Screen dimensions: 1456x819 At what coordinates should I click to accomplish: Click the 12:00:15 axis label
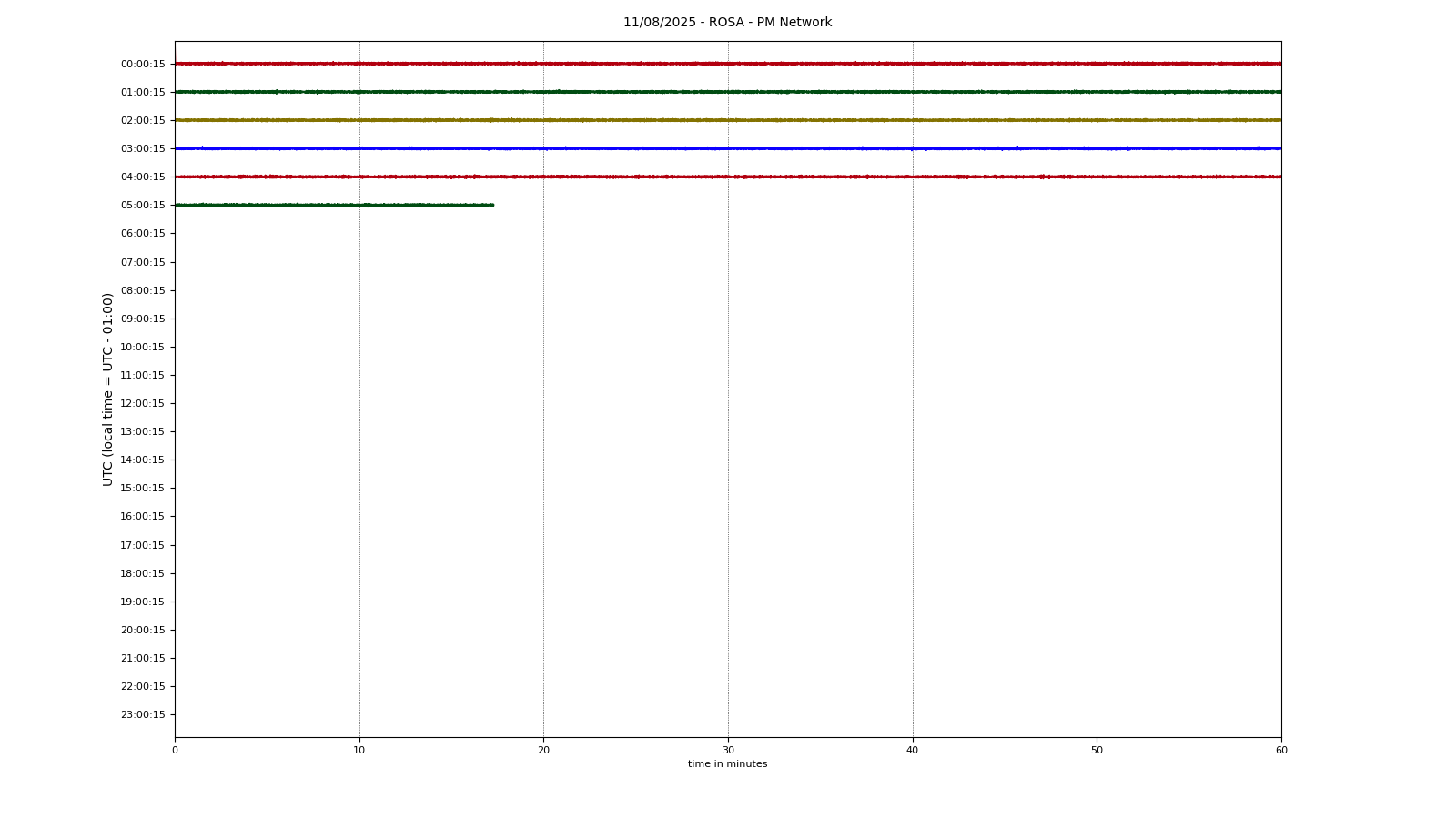[143, 403]
